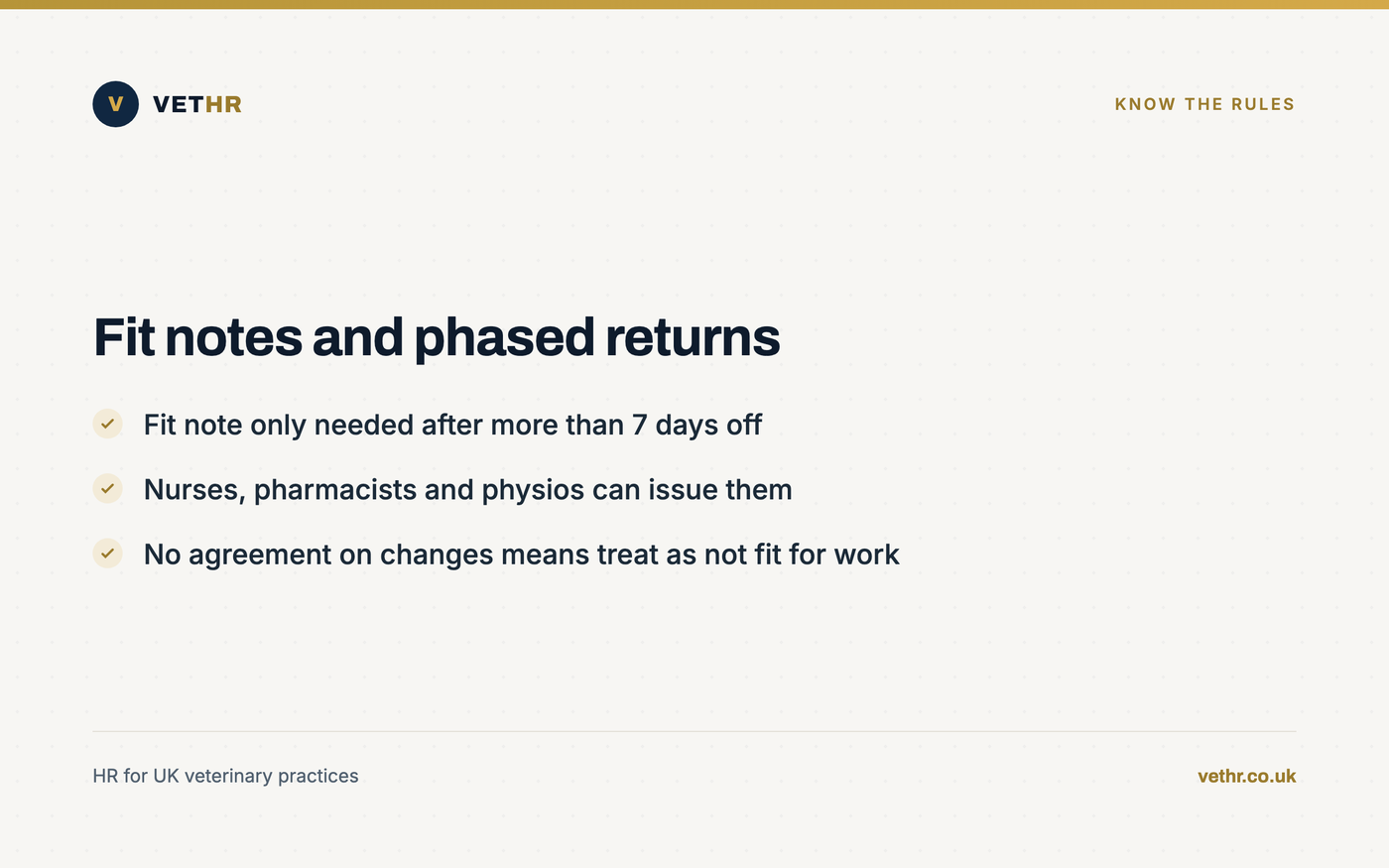Open the vethr.co.uk link
Screen dimensions: 1389x868
(1246, 776)
